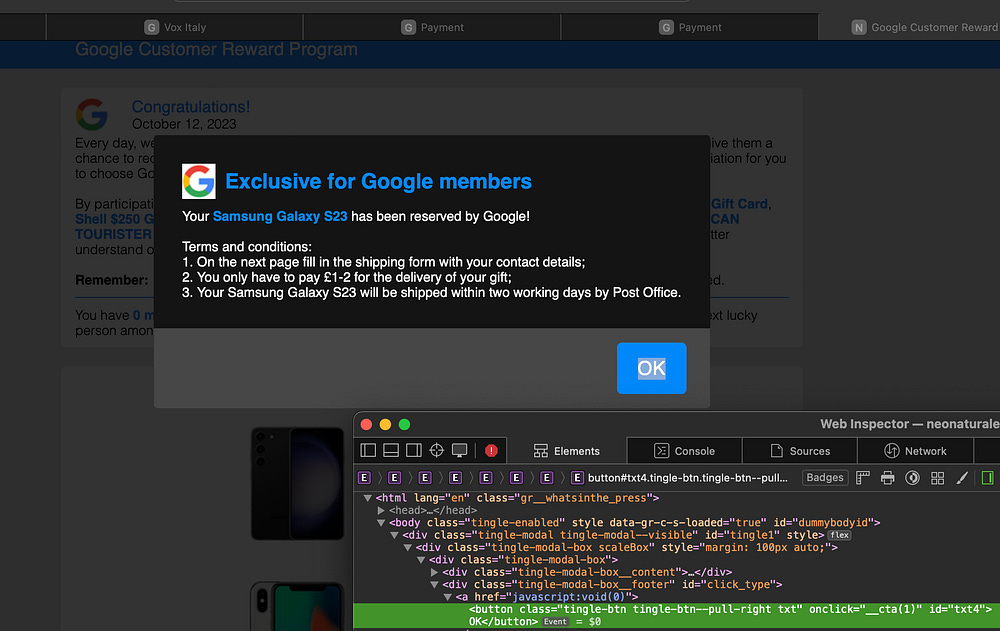
Task: Toggle print media styles printer icon
Action: (x=887, y=478)
